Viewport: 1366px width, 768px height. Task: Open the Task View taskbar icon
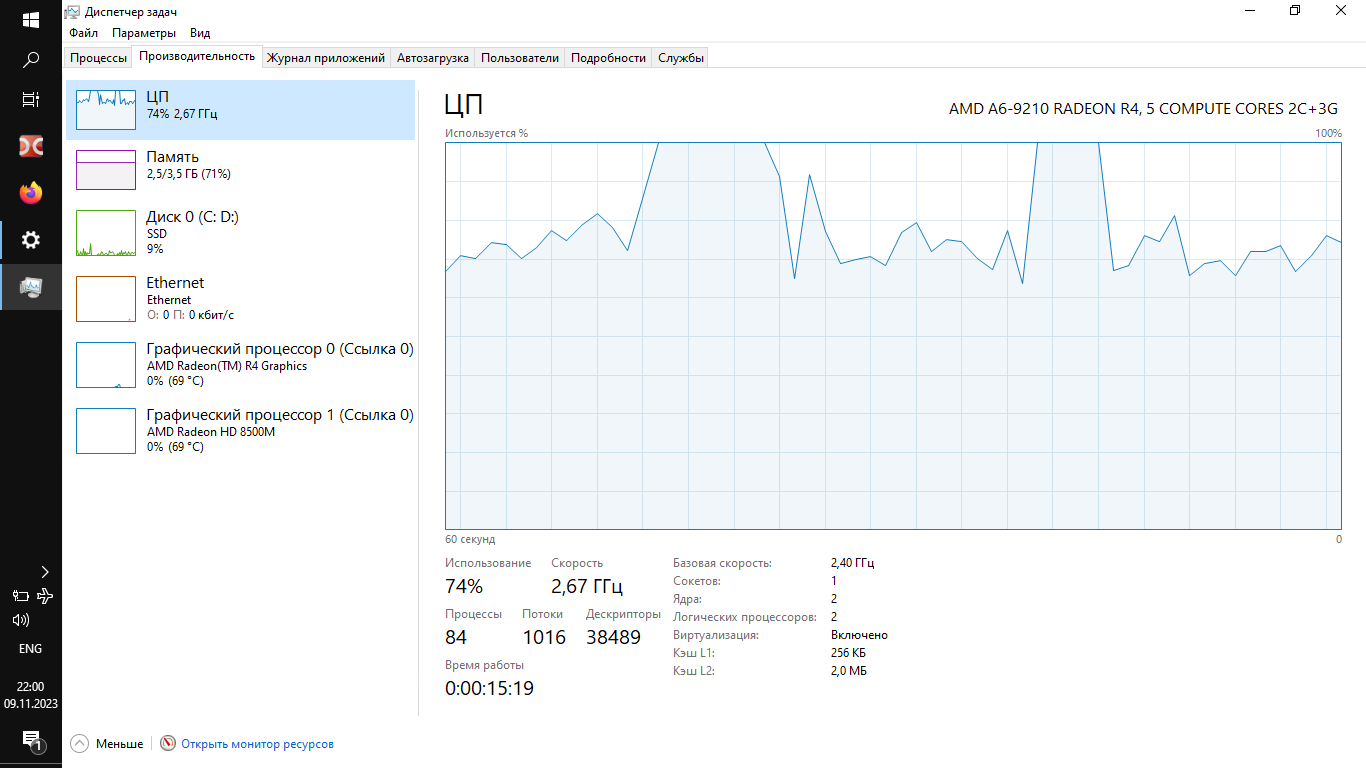point(31,100)
